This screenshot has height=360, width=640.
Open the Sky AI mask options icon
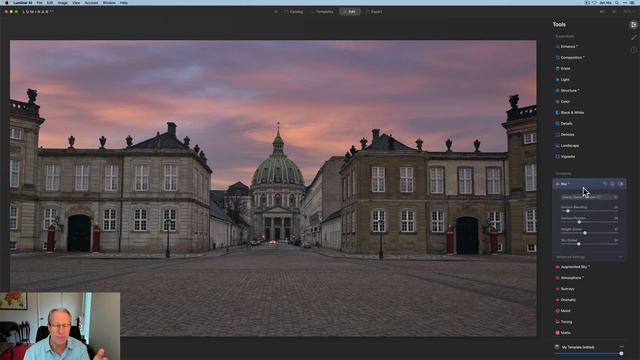[x=612, y=184]
